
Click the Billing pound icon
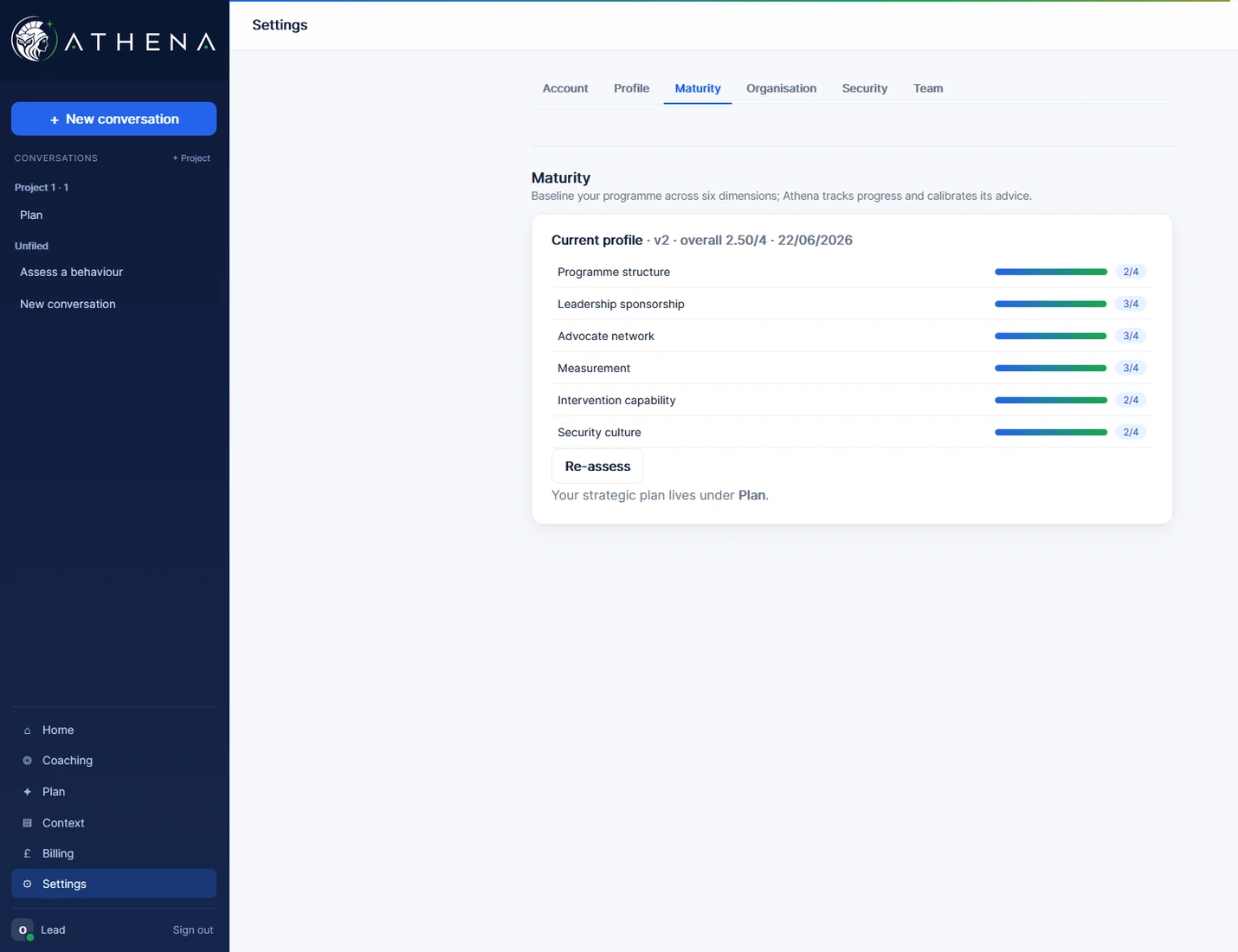27,853
